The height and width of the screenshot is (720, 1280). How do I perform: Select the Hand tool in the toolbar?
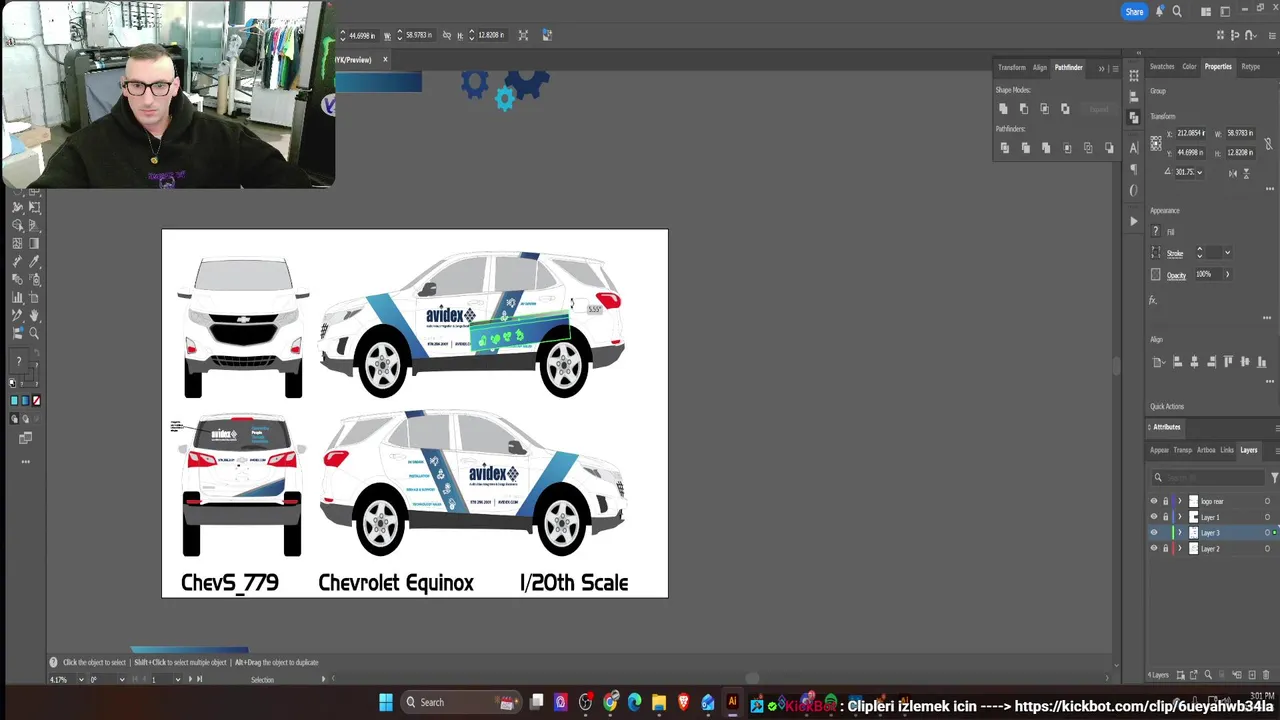[34, 314]
